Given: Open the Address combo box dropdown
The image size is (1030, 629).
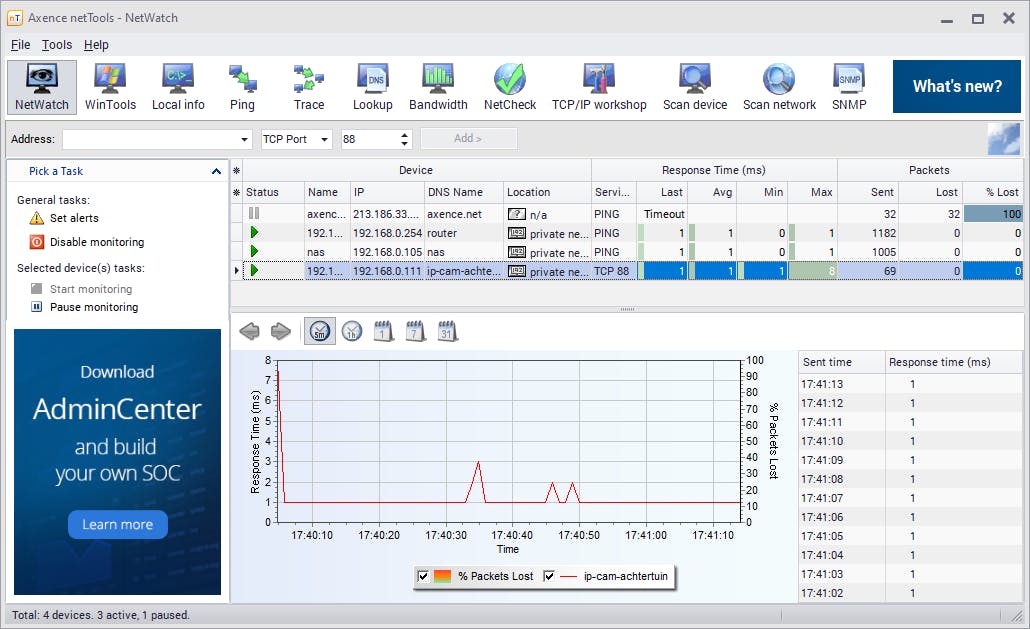Looking at the screenshot, I should (x=245, y=139).
